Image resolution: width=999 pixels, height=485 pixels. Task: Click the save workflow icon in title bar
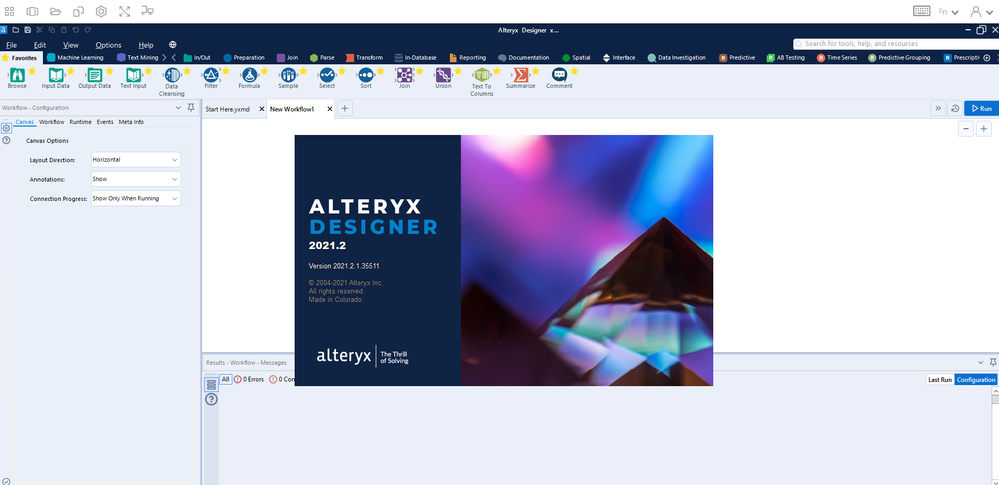point(28,30)
